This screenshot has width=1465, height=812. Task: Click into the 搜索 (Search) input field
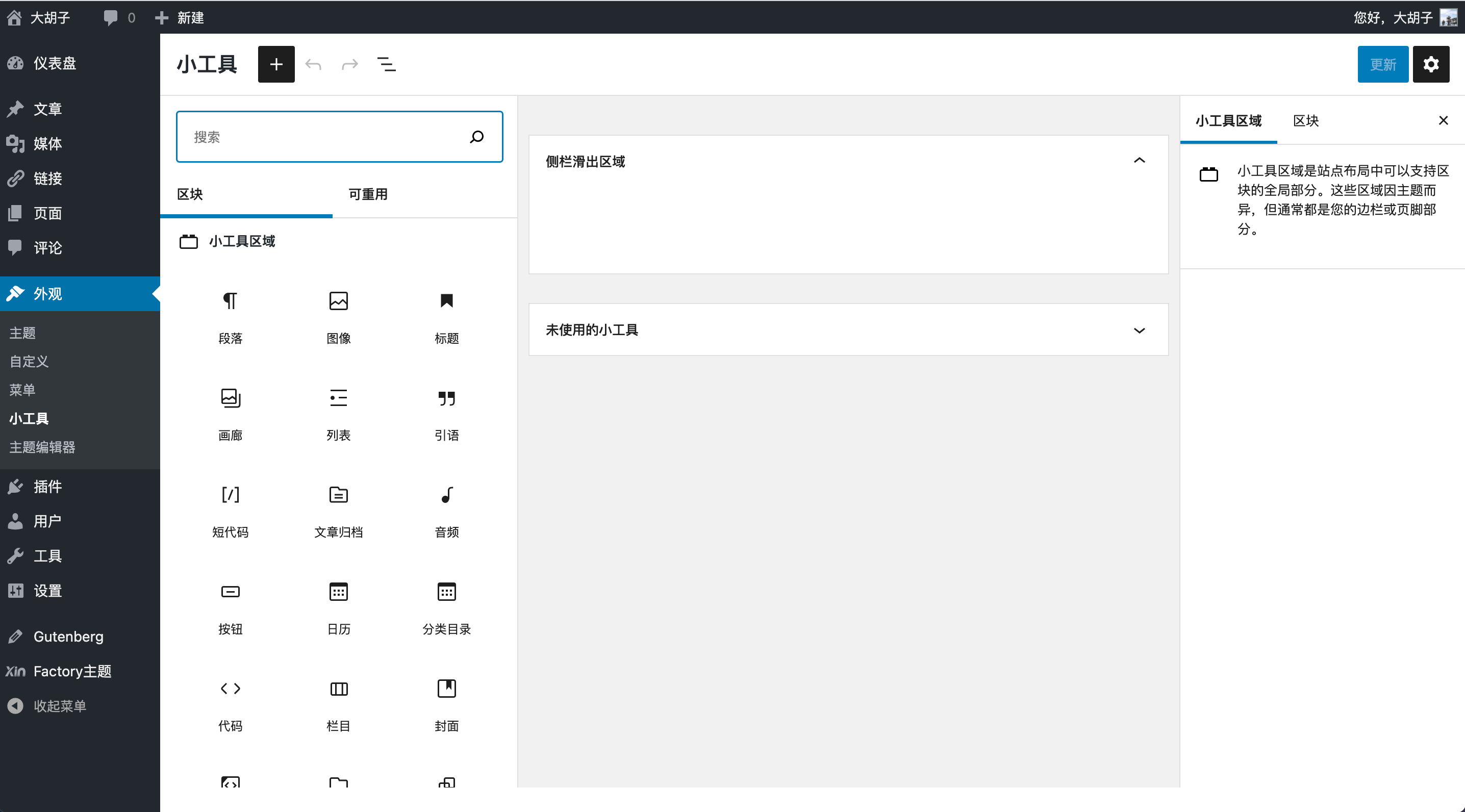339,137
